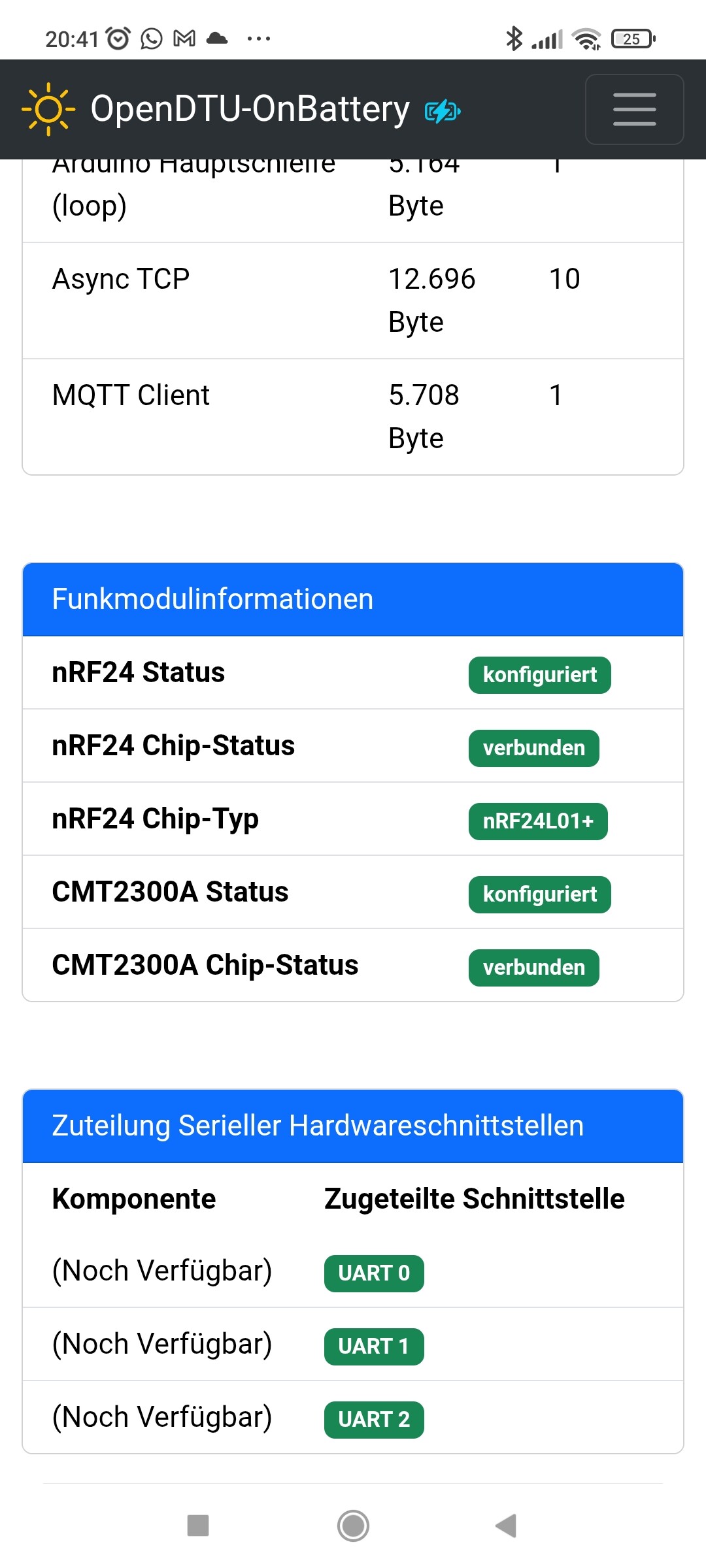
Task: Open the OpenDTU-OnBattery home link
Action: 250,109
